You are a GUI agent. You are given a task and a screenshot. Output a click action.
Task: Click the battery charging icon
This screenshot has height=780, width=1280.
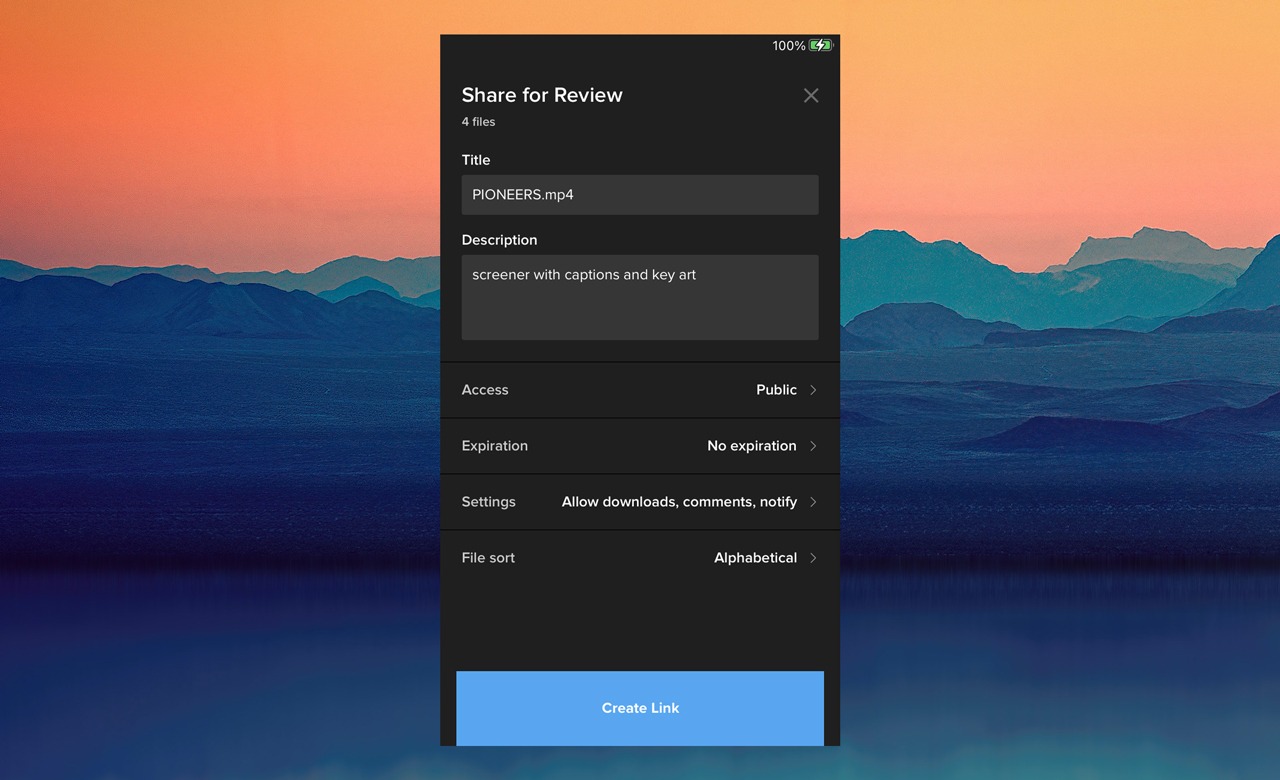[x=821, y=45]
